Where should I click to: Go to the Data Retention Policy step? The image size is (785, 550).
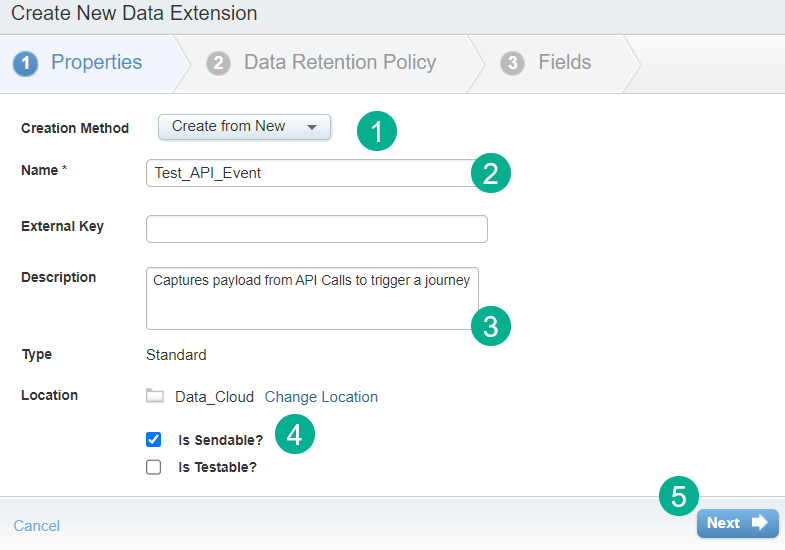(x=339, y=63)
